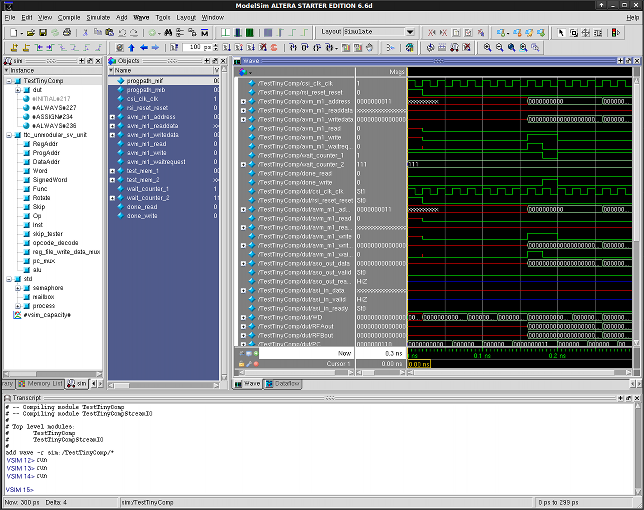Viewport: 644px width, 510px height.
Task: Click the run length field showing 100 ps
Action: click(198, 47)
